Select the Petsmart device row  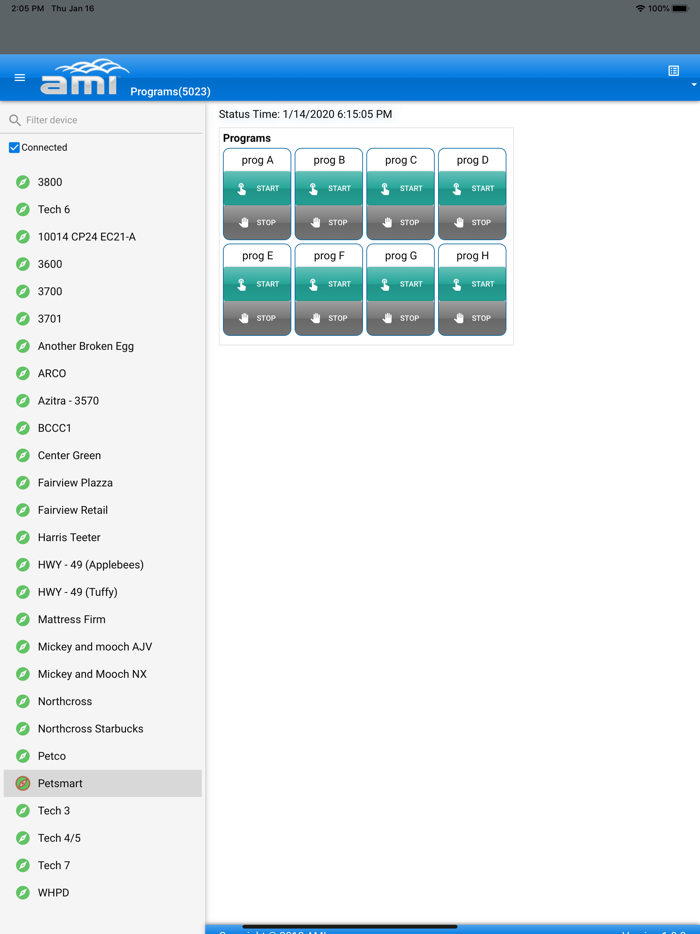point(102,783)
